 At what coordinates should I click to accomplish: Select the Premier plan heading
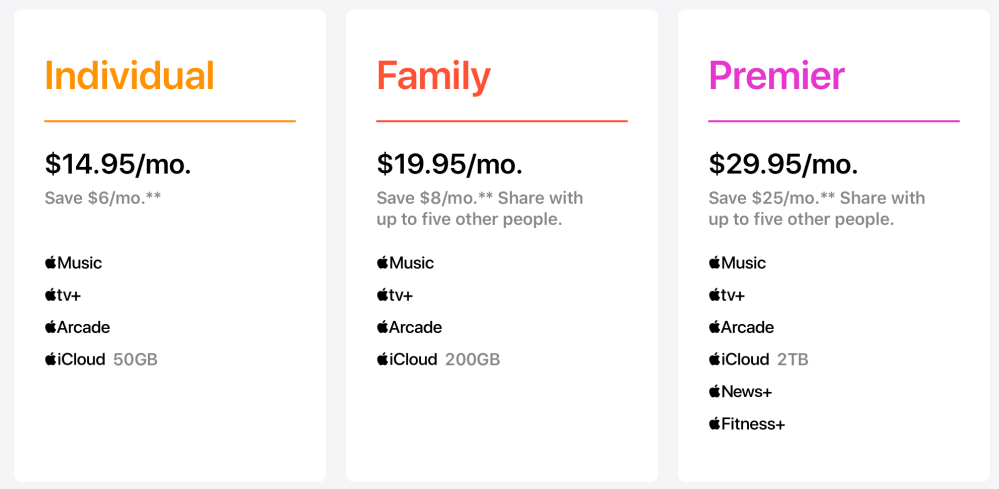(777, 76)
